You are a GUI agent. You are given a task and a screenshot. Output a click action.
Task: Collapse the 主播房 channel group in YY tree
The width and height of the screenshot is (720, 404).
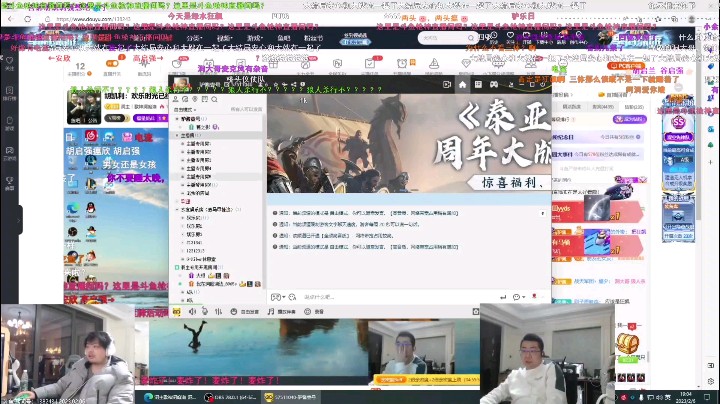(x=177, y=135)
